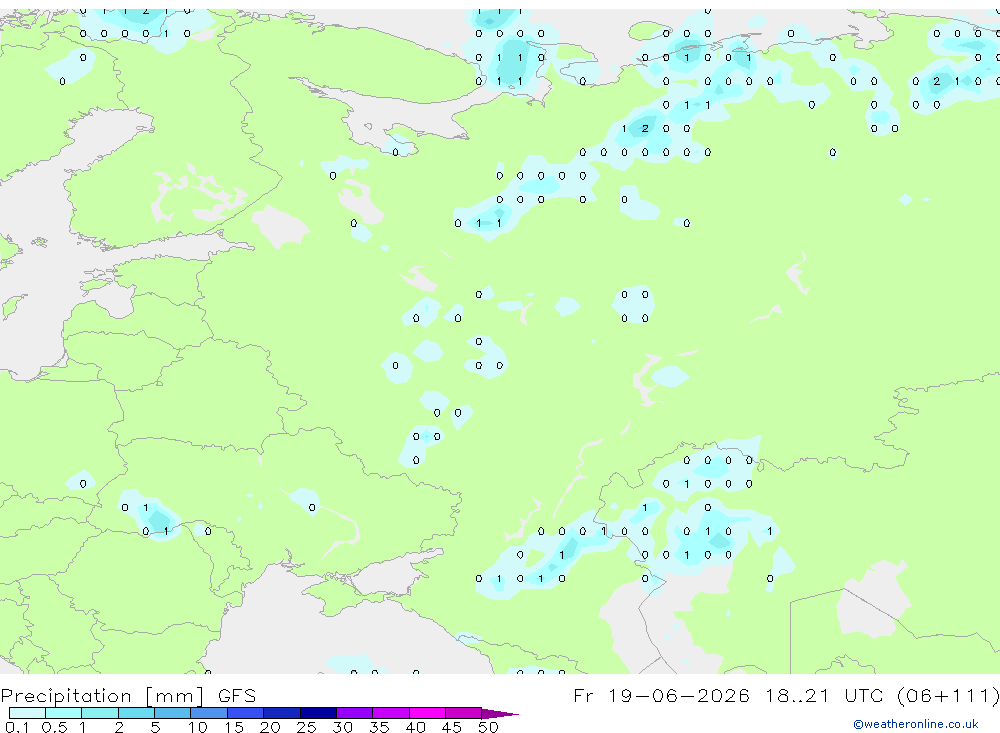Click the 1–2 mm legend color swatch
Viewport: 1000px width, 733px height.
[99, 713]
